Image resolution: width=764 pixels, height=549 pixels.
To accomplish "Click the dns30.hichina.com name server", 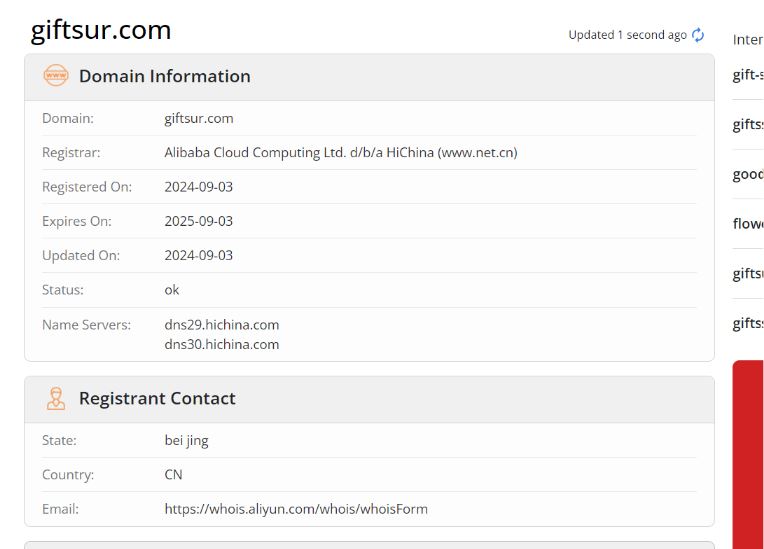I will 221,344.
